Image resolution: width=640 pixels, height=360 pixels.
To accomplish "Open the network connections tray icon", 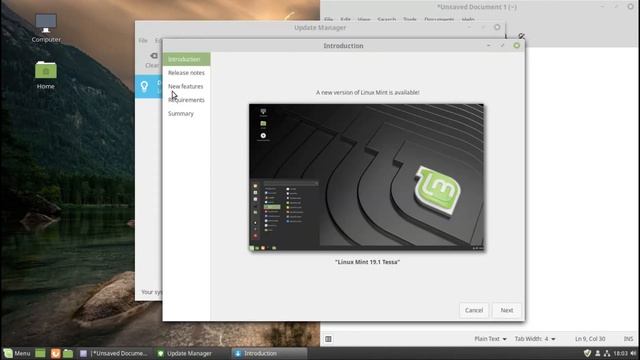I will click(607, 353).
